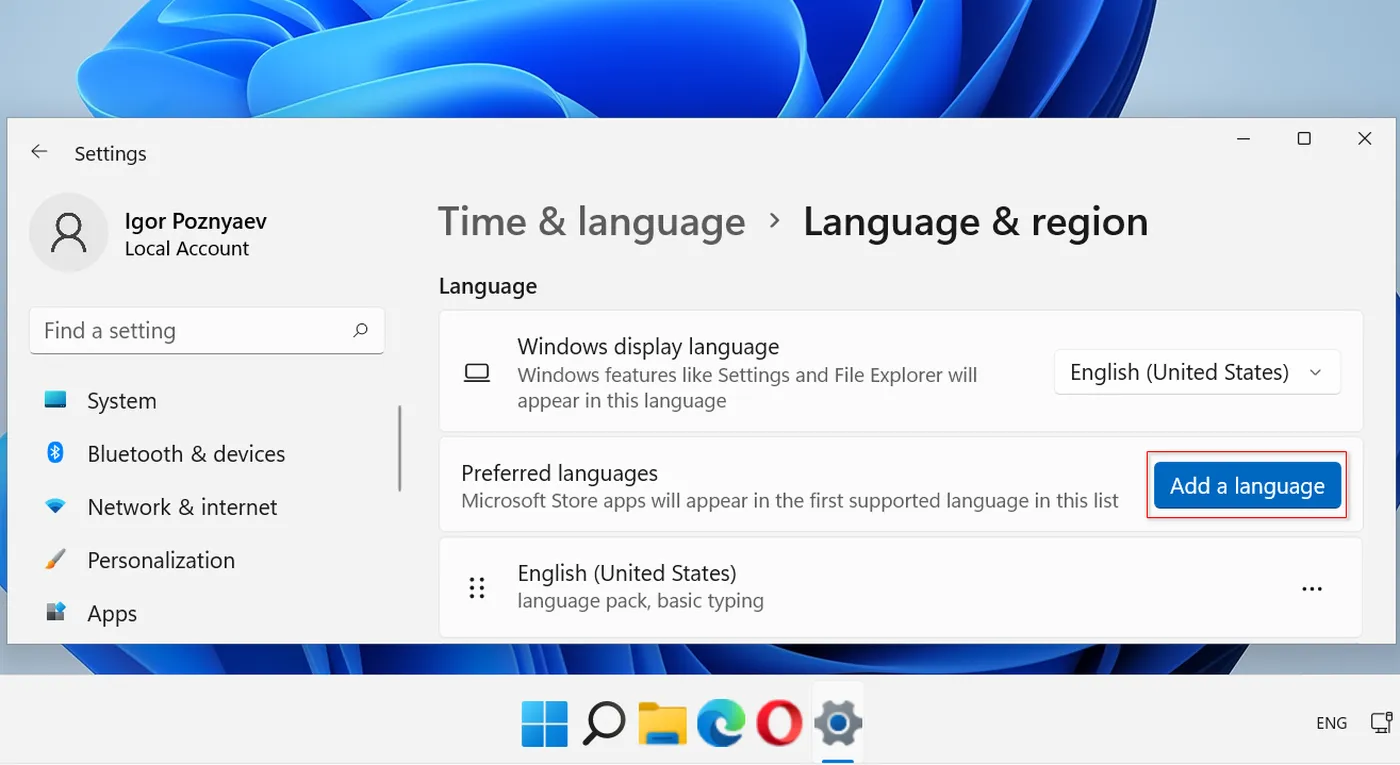Click the language pack, basic typing text
This screenshot has width=1400, height=765.
click(640, 601)
